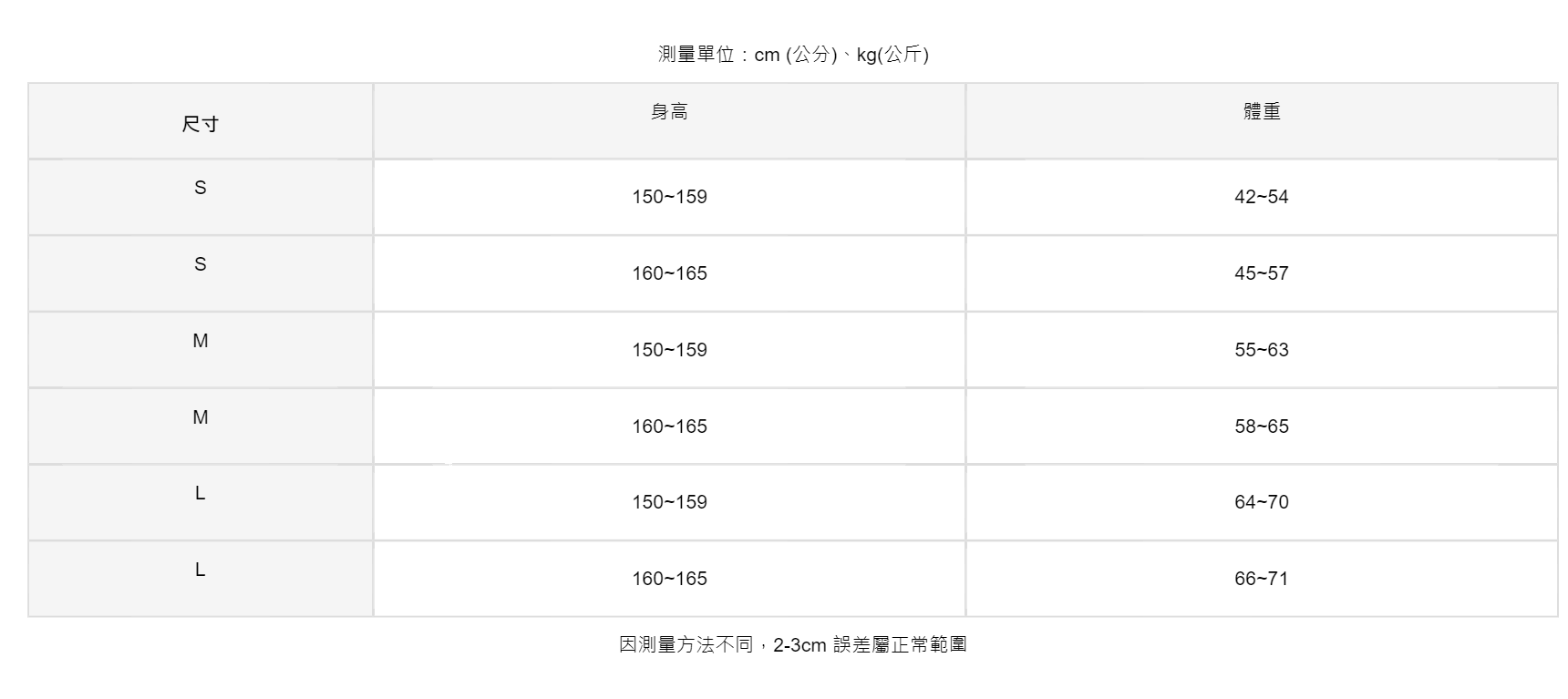Select the 58~65 weight cell

coord(1262,427)
